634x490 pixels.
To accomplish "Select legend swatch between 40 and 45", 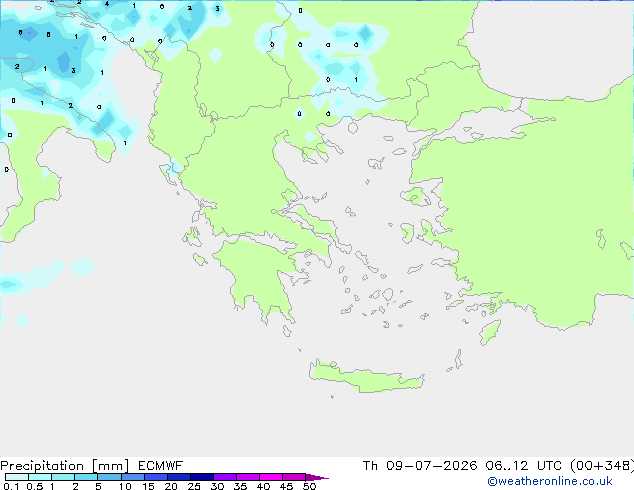I will (x=271, y=477).
